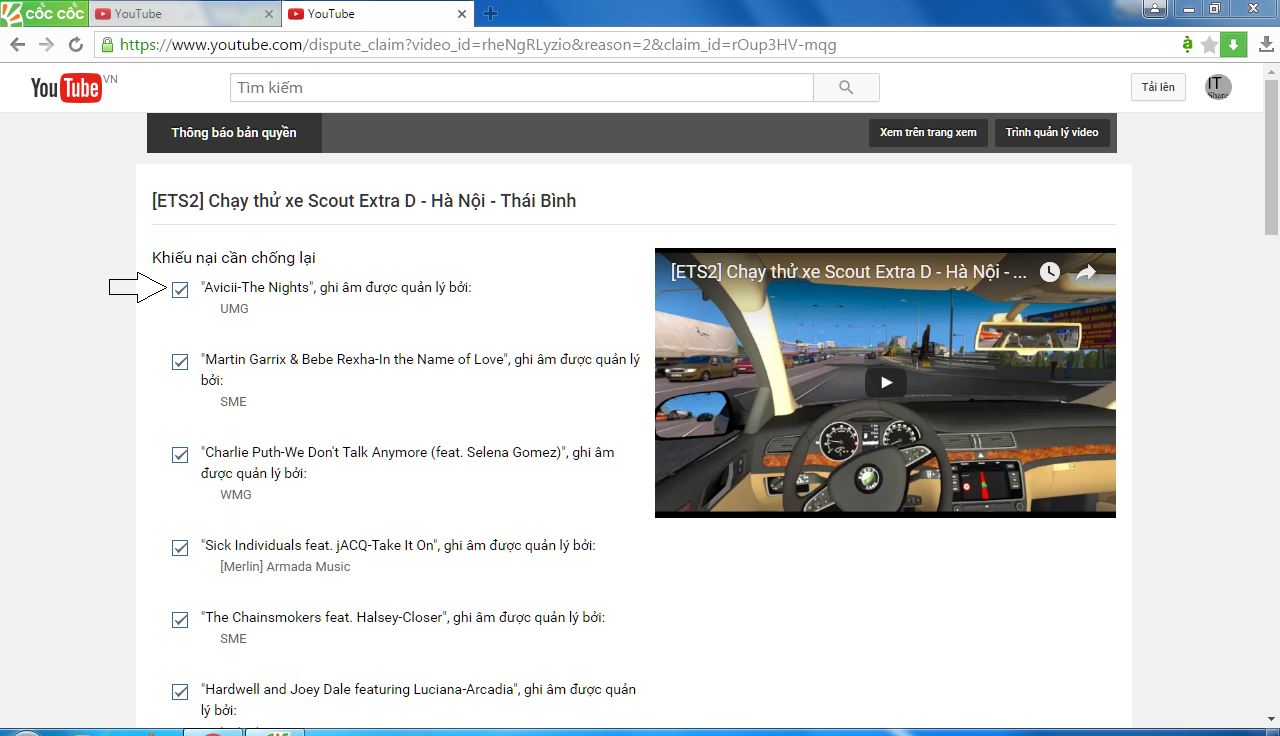
Task: Open the browser user profile button
Action: [x=1155, y=9]
